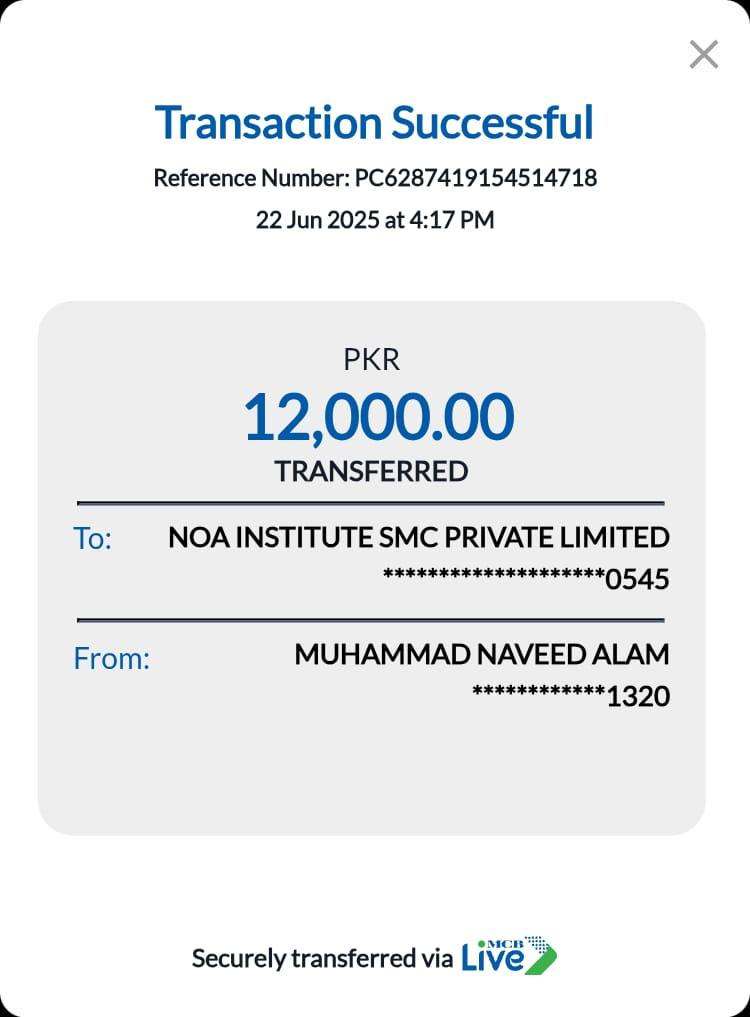Select reference code PC6287419154514718
The width and height of the screenshot is (750, 1017).
tap(476, 178)
